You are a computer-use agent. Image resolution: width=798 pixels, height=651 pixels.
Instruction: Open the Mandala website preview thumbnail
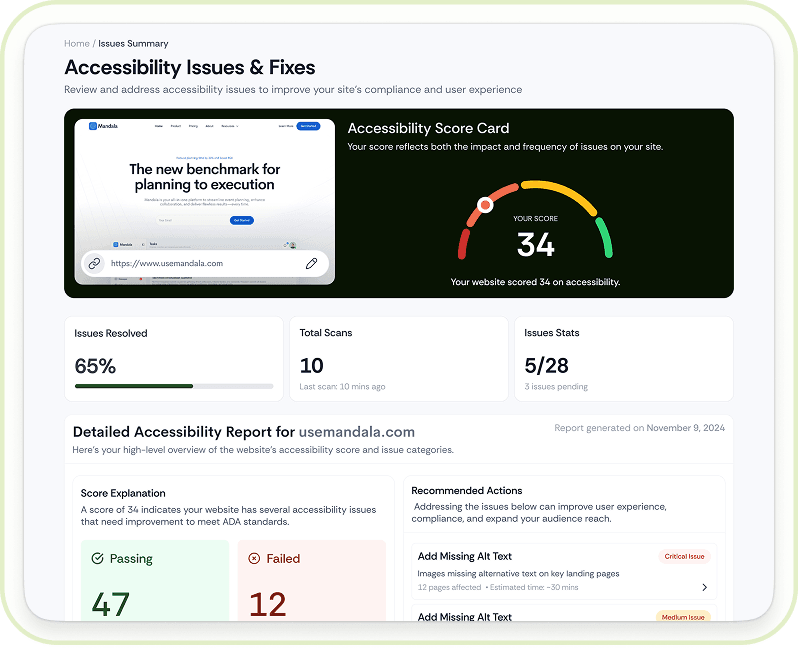[x=205, y=202]
